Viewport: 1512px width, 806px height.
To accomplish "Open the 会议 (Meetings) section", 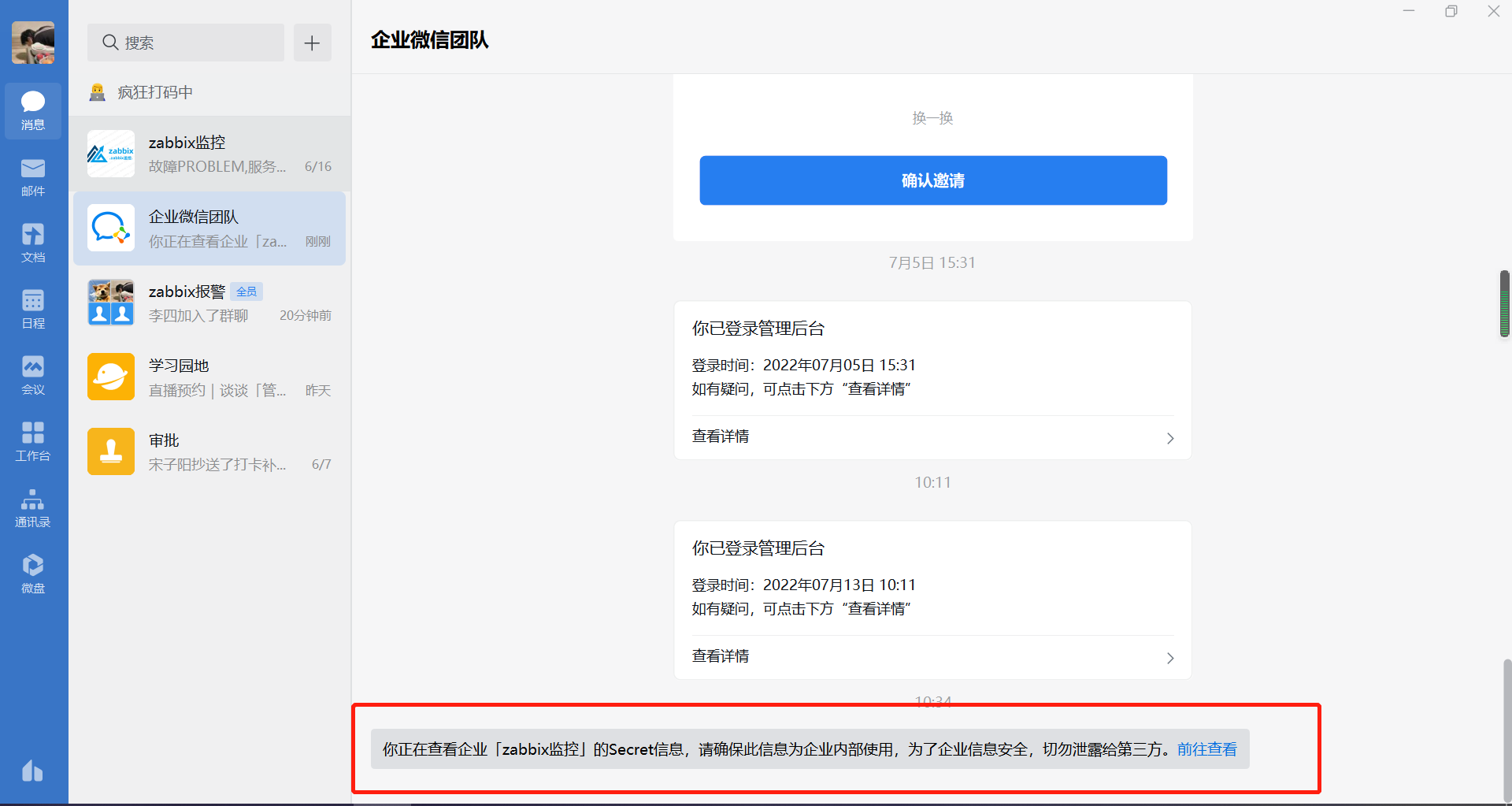I will pos(32,374).
